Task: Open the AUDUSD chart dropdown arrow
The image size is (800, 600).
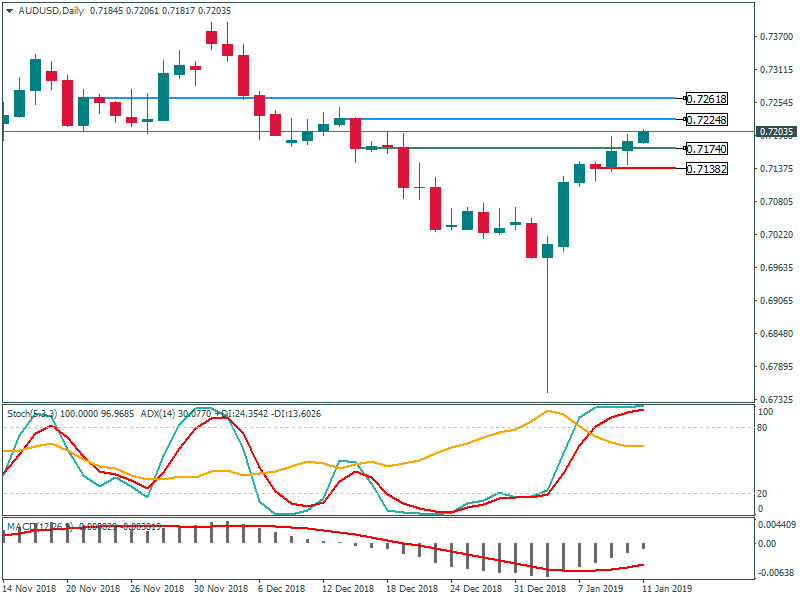Action: click(9, 11)
